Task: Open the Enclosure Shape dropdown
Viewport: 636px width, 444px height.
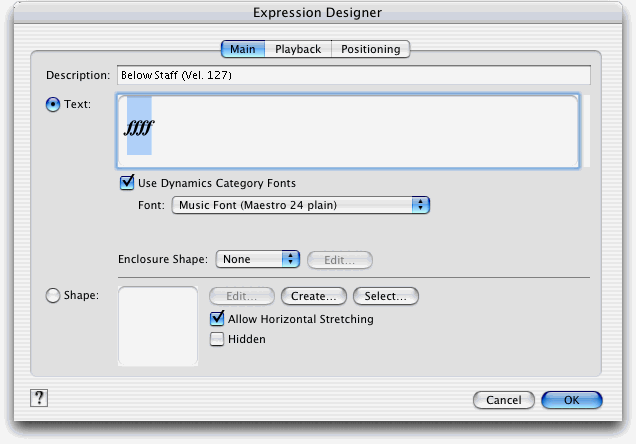Action: coord(258,259)
